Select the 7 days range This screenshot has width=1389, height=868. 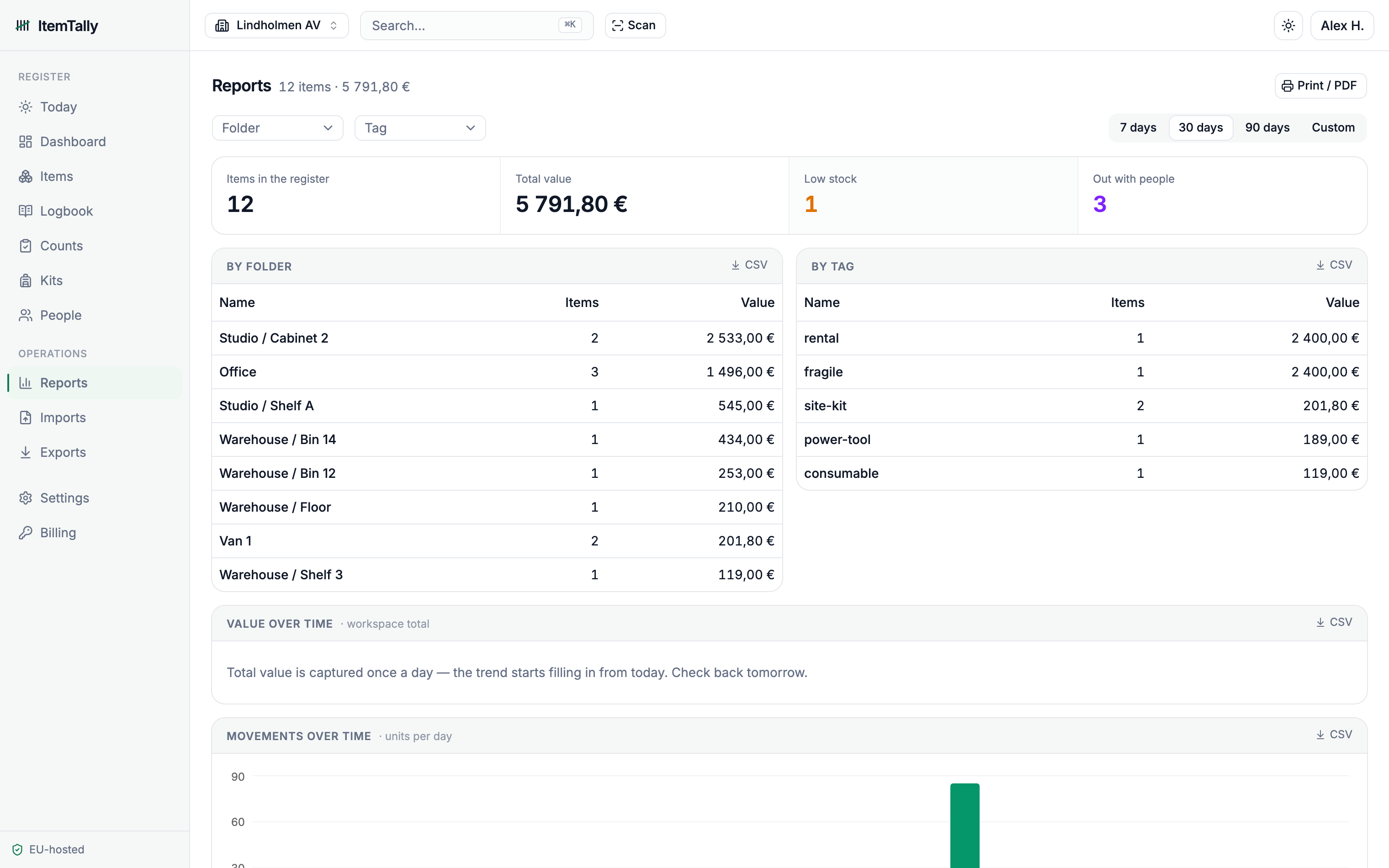1138,127
